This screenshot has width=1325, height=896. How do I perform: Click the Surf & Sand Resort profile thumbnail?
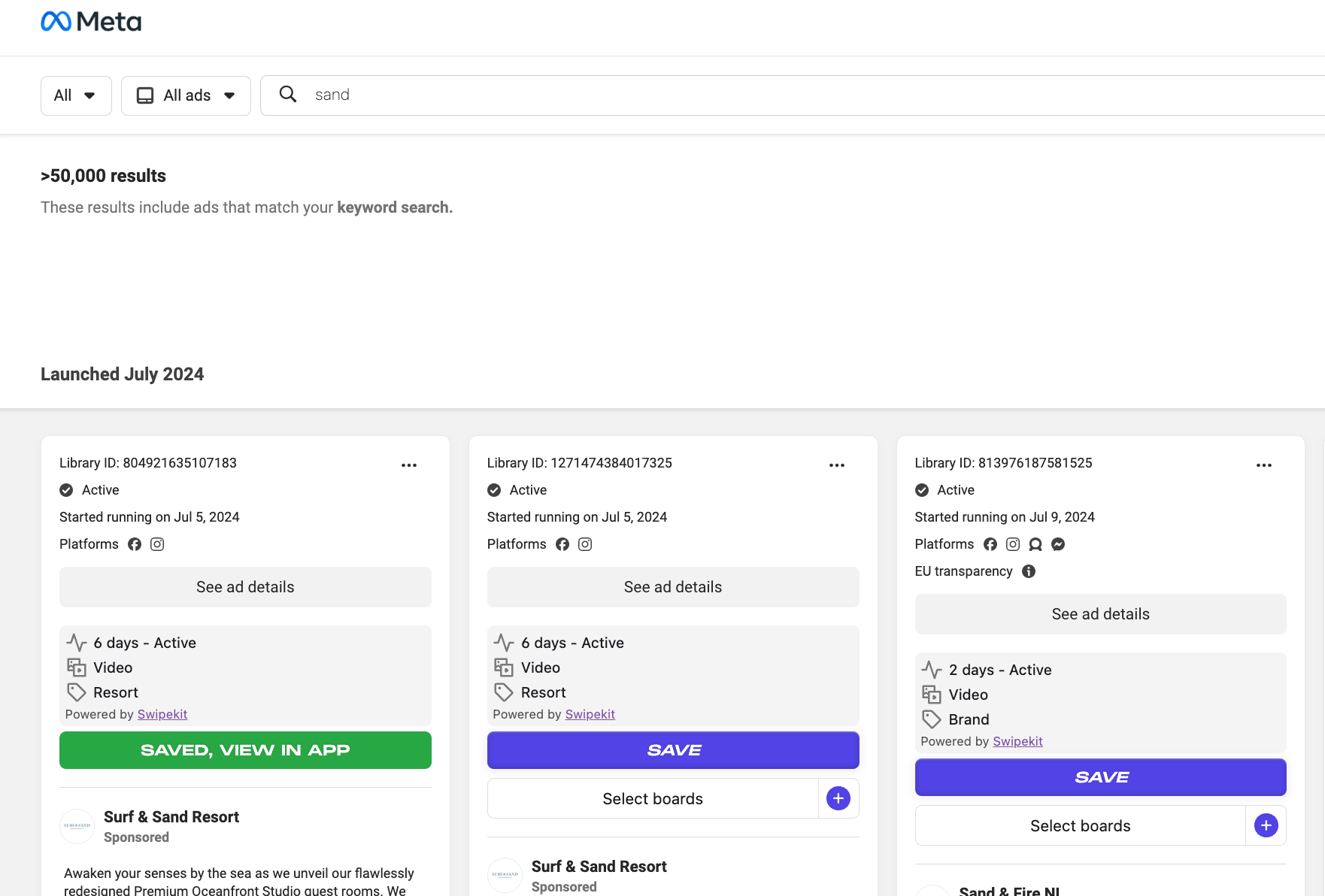tap(77, 826)
